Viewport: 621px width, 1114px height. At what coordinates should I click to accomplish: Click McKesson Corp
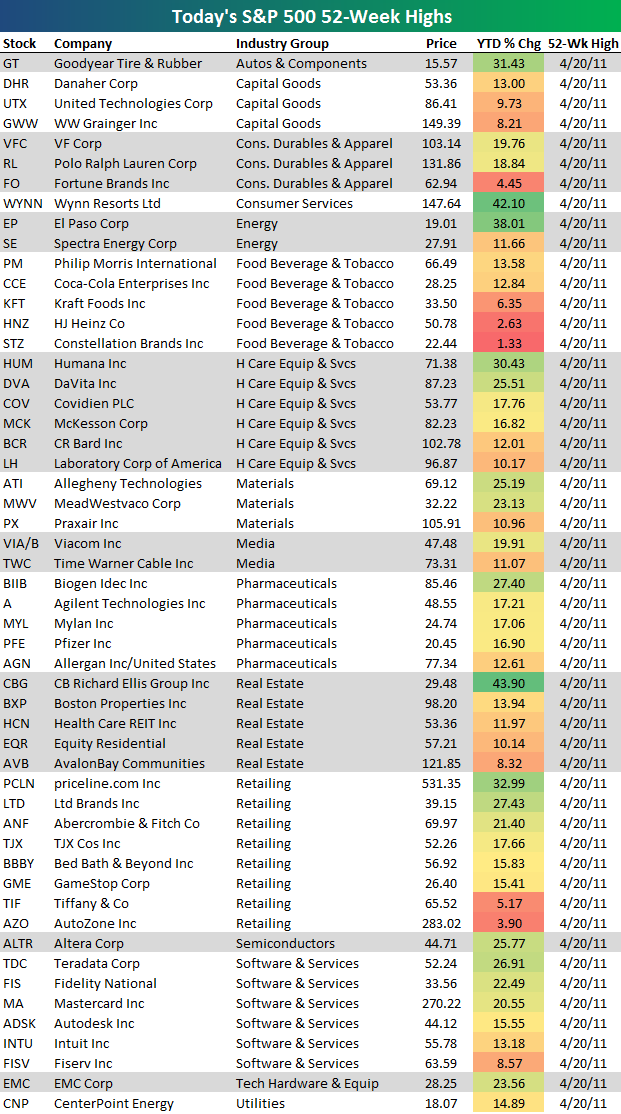101,423
